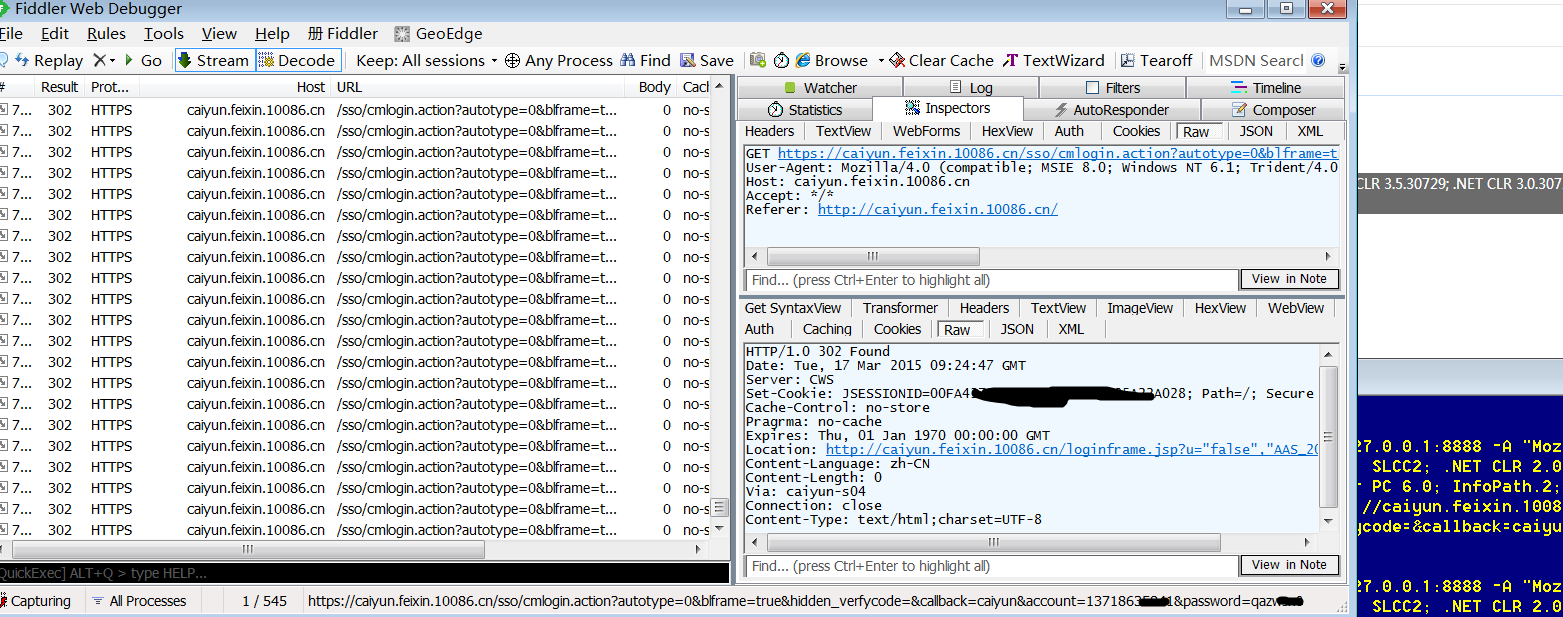Open the Edit menu
Screen dimensions: 1563x617
(x=55, y=34)
